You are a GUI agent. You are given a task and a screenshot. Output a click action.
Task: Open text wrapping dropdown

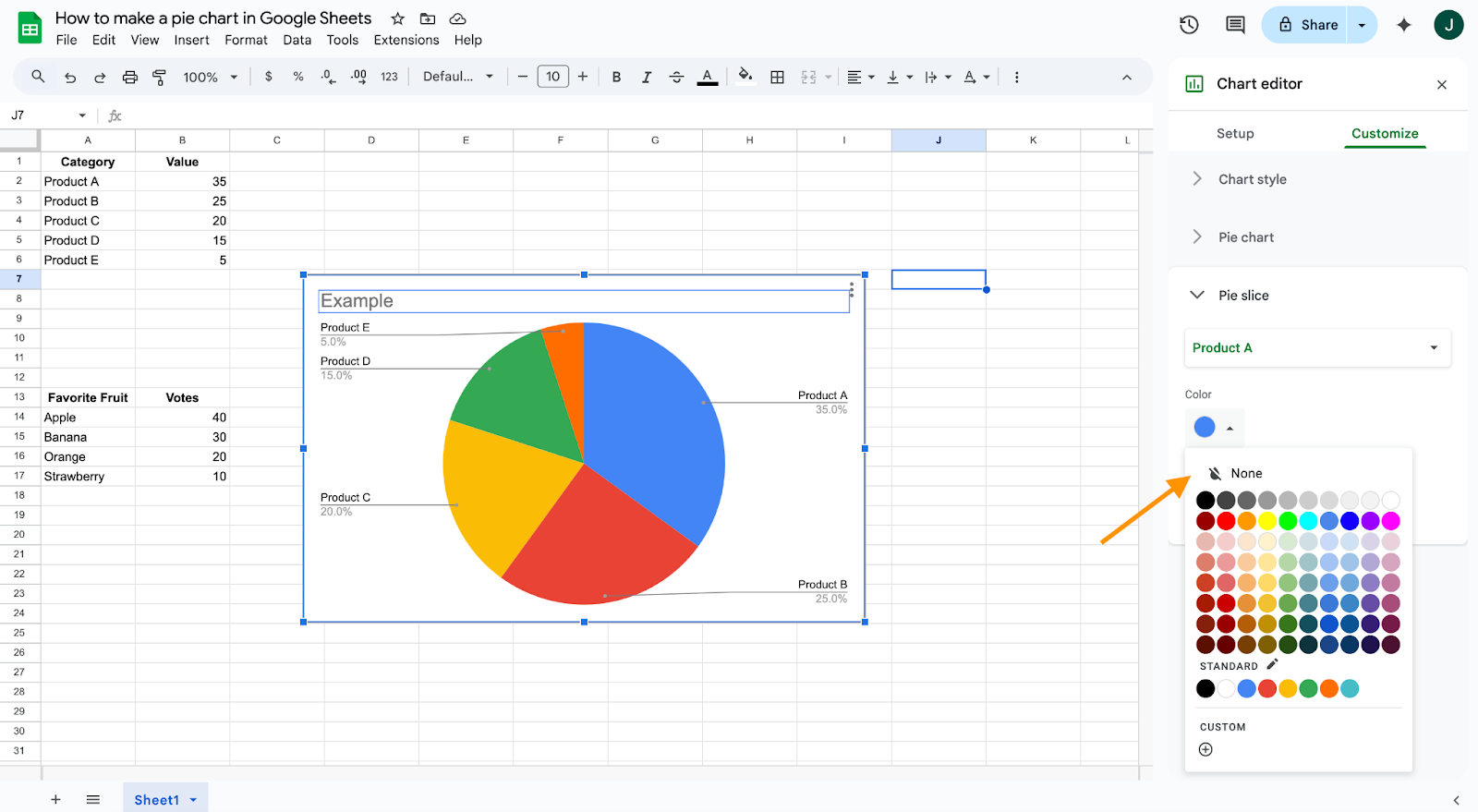[x=938, y=78]
